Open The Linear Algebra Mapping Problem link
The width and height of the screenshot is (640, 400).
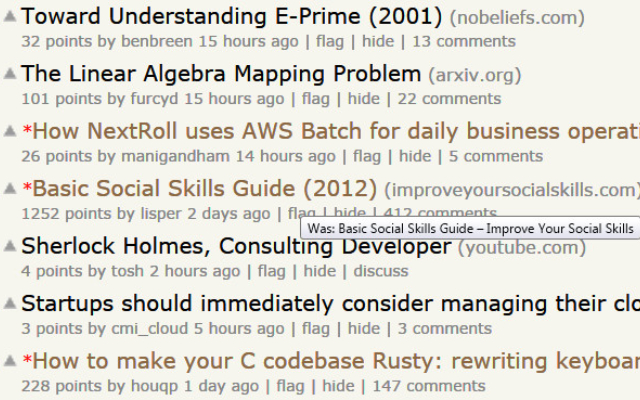click(x=220, y=74)
